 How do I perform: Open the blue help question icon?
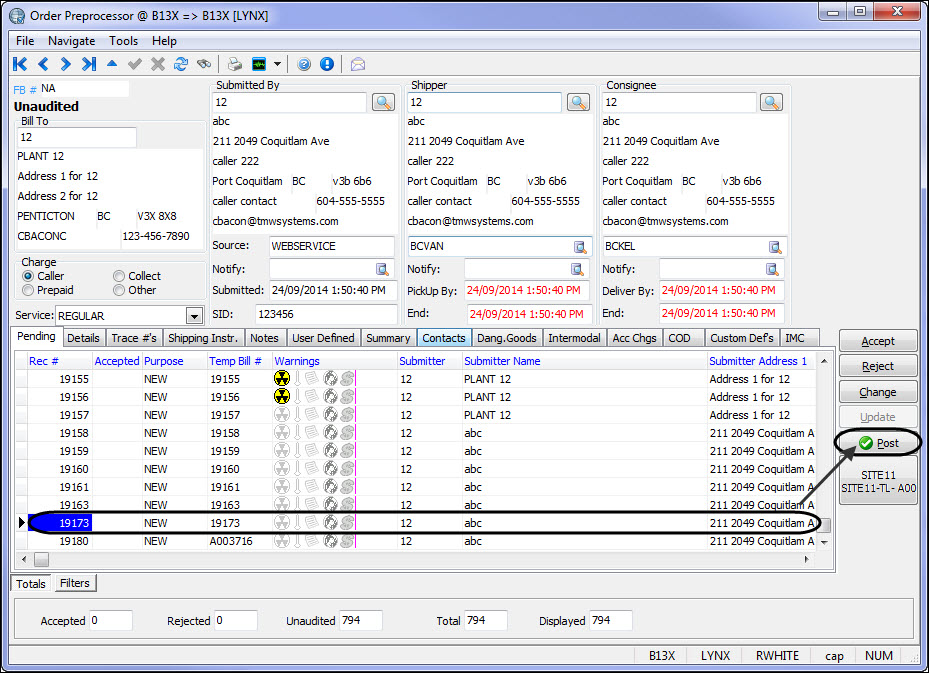click(x=304, y=64)
